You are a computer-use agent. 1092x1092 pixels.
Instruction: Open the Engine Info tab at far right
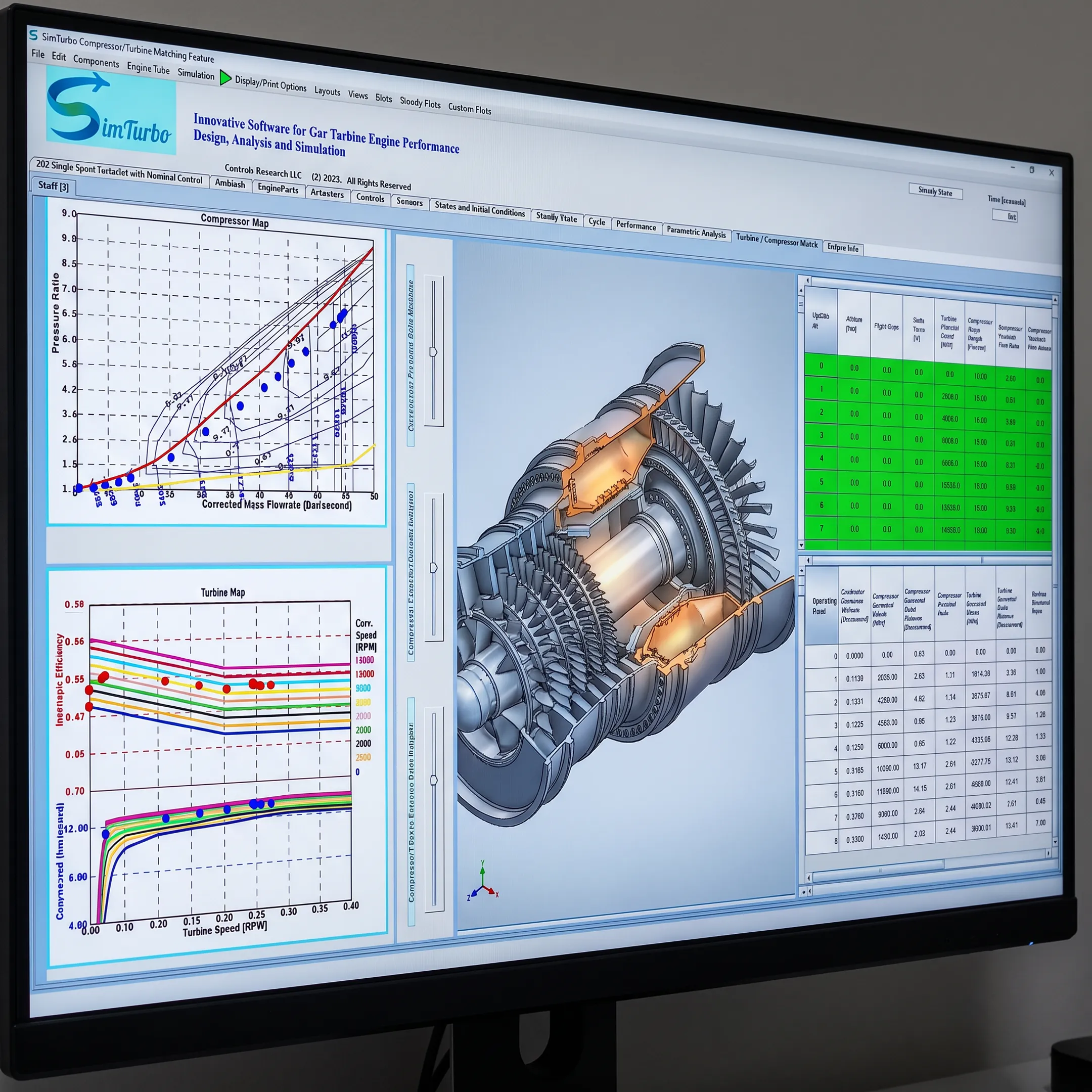click(x=843, y=248)
